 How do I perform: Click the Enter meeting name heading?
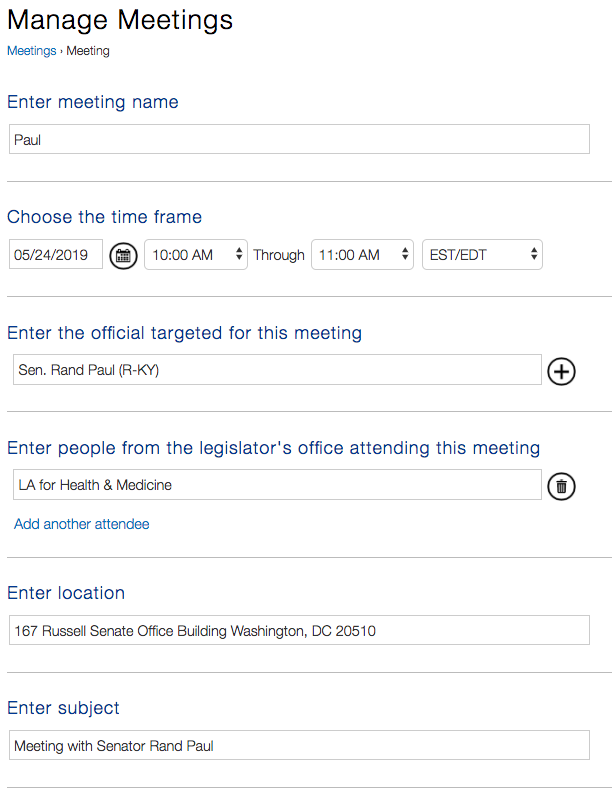tap(93, 102)
